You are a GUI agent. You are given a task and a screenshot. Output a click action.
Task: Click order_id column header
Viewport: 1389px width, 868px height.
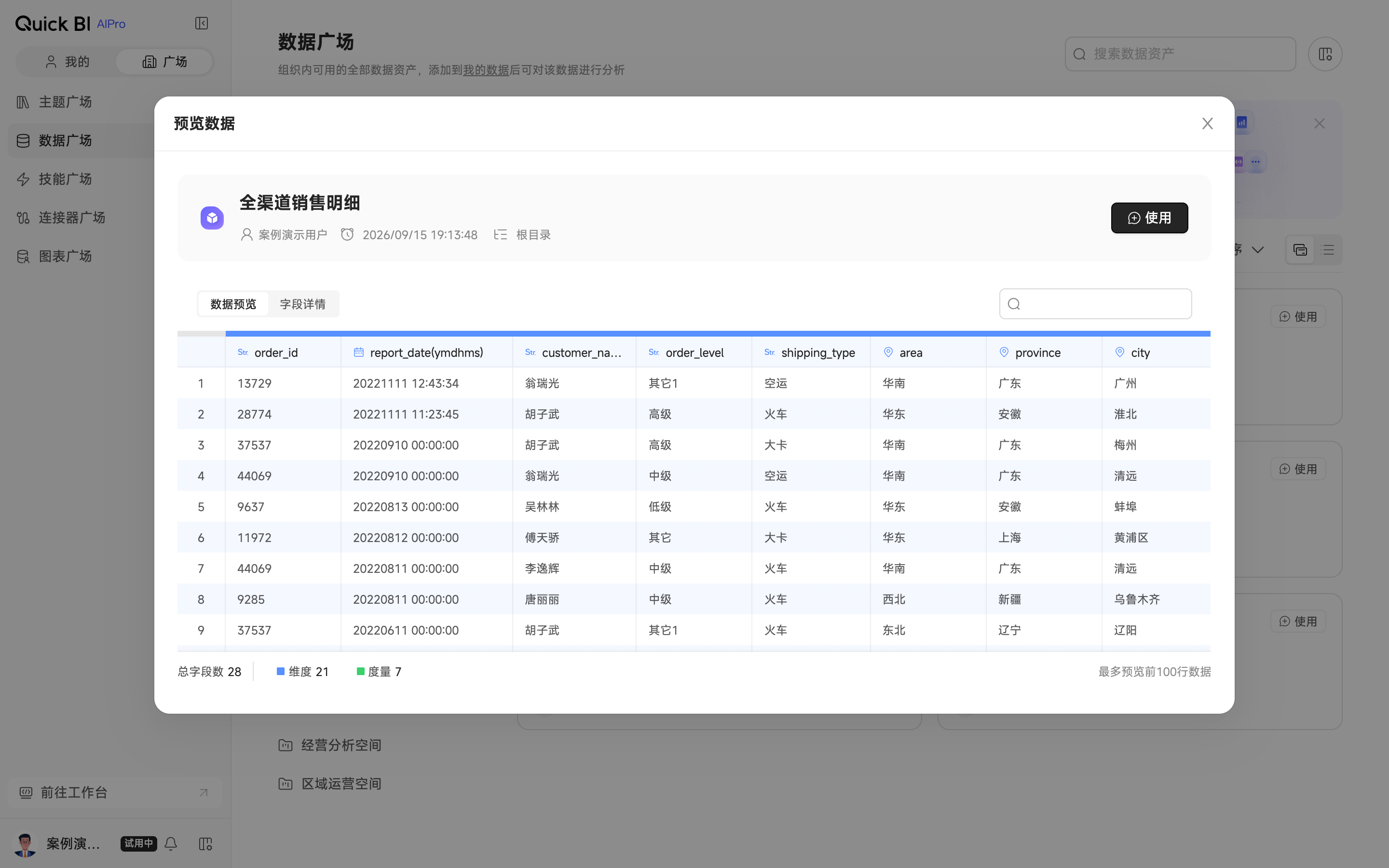coord(283,352)
